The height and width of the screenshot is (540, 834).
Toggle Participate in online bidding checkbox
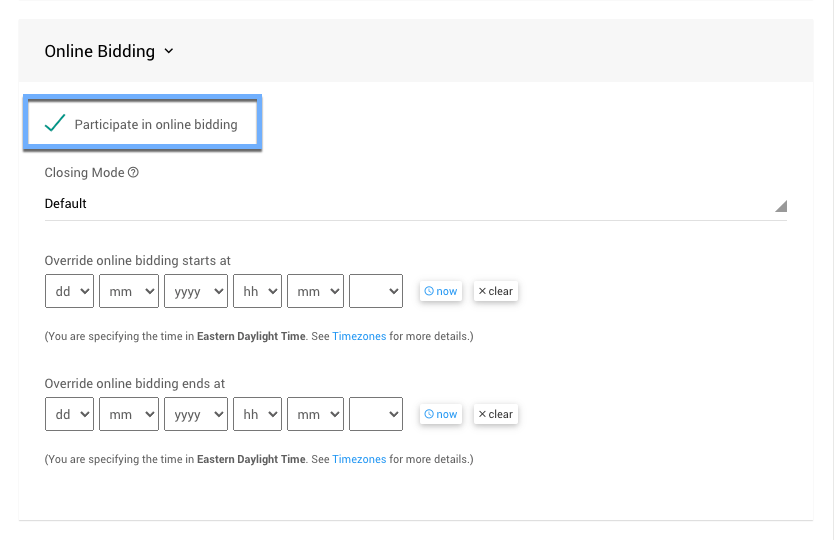[56, 124]
